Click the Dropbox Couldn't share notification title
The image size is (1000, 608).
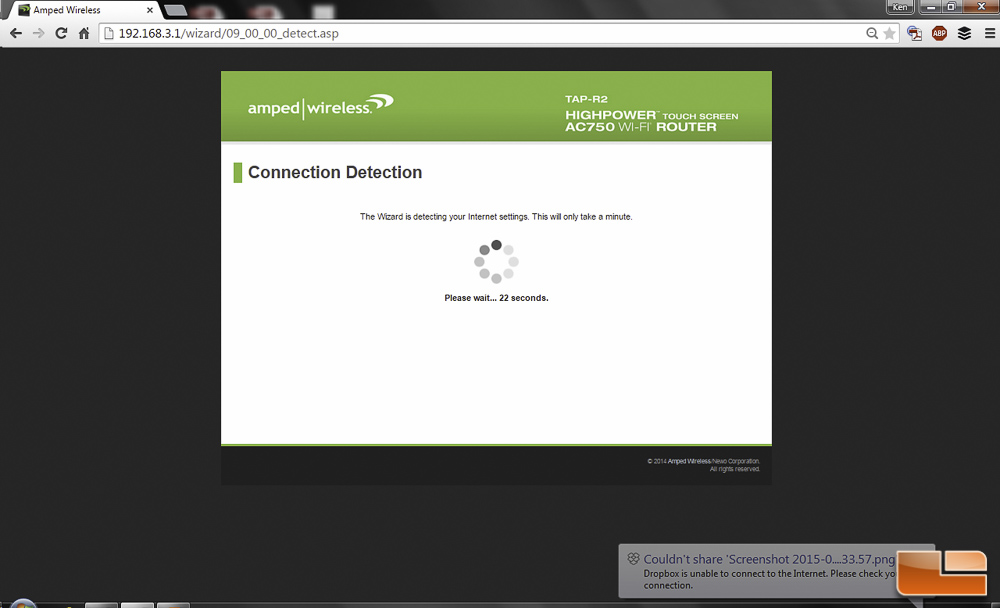point(769,560)
